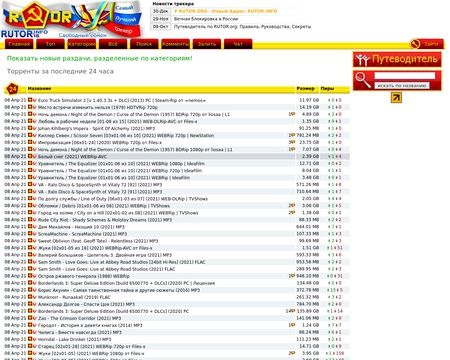Download torrent for Rude City Riot album
This screenshot has width=450, height=360.
pyautogui.click(x=30, y=219)
